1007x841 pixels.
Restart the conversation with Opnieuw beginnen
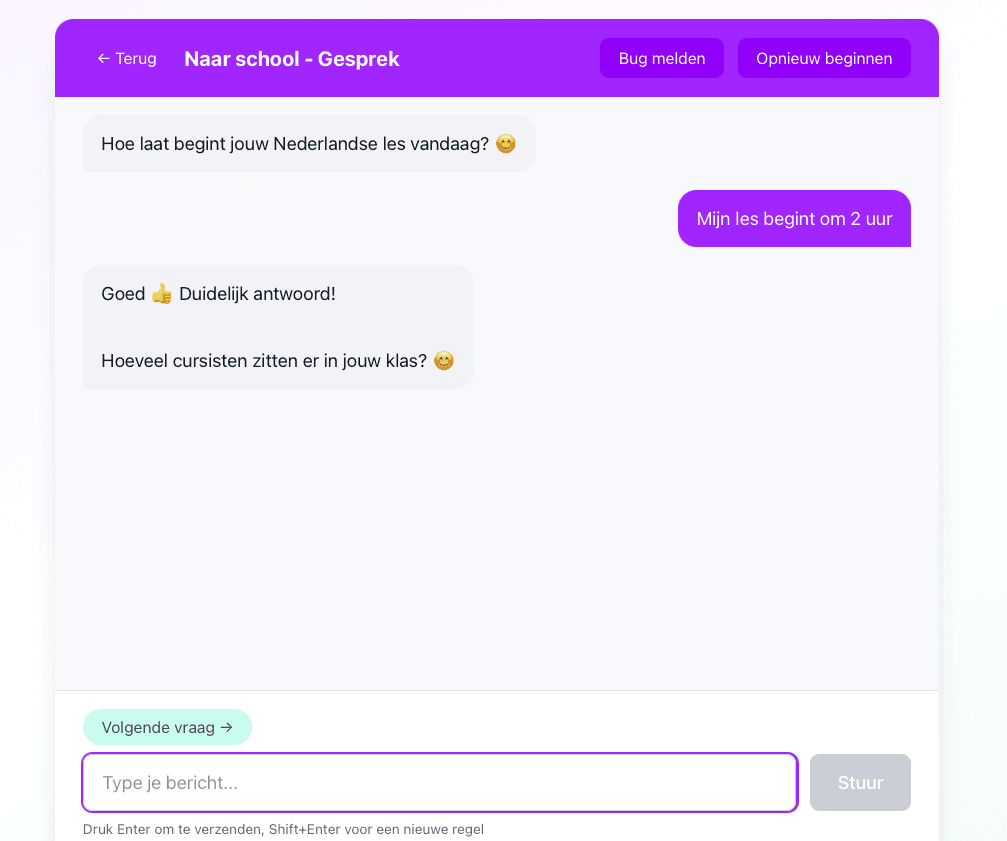tap(824, 58)
